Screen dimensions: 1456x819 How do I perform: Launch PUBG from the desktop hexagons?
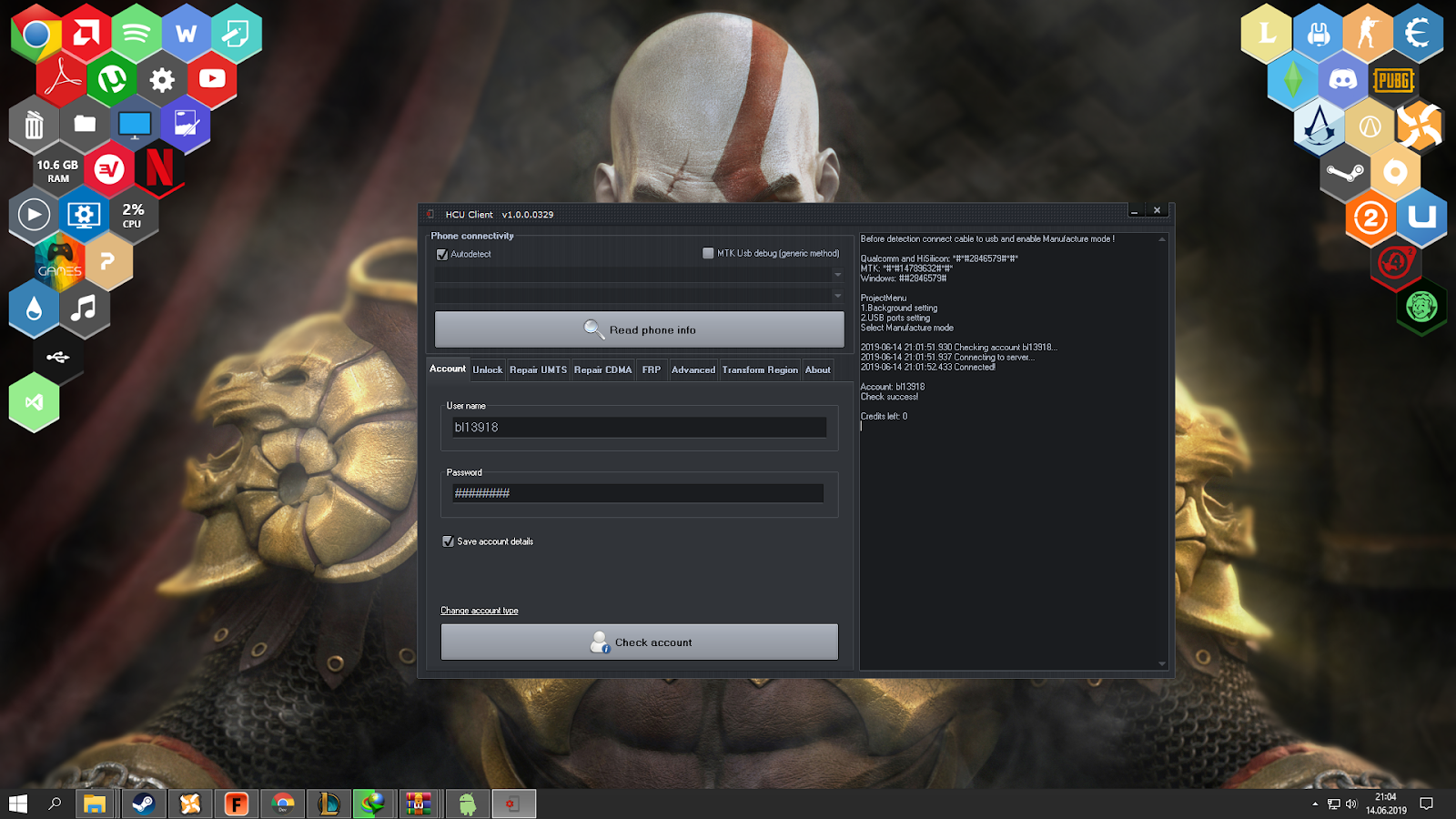1393,80
